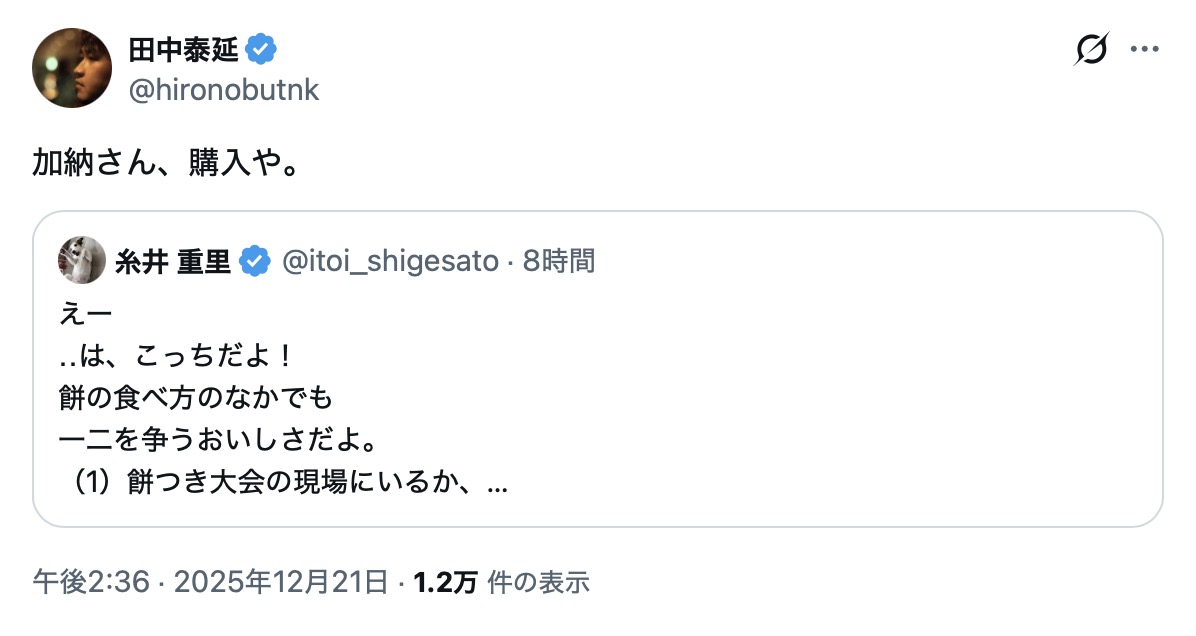Open the 1.2万 view count
The width and height of the screenshot is (1196, 636).
point(445,581)
